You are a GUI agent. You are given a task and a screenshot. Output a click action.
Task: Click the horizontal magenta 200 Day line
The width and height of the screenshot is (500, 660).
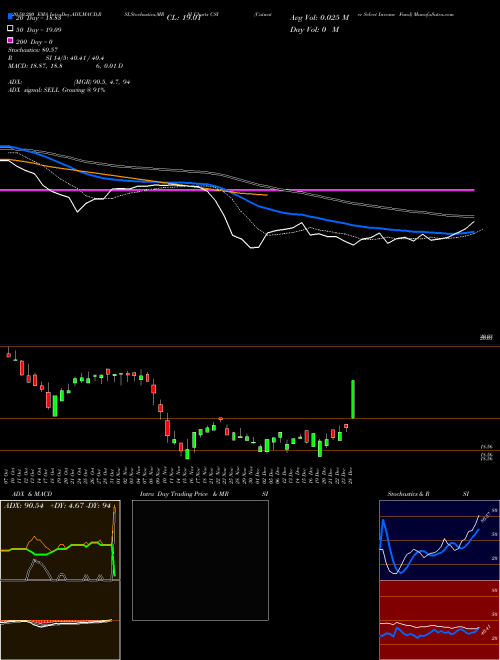pyautogui.click(x=237, y=190)
